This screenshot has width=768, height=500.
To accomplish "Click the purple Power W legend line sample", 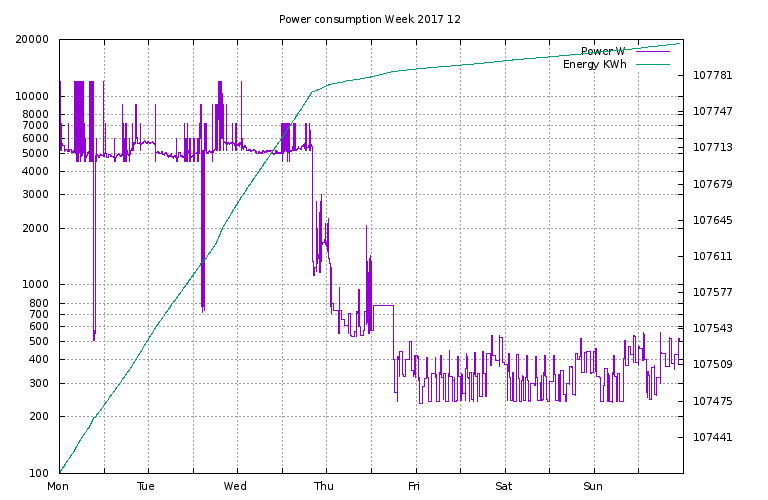I will (653, 51).
